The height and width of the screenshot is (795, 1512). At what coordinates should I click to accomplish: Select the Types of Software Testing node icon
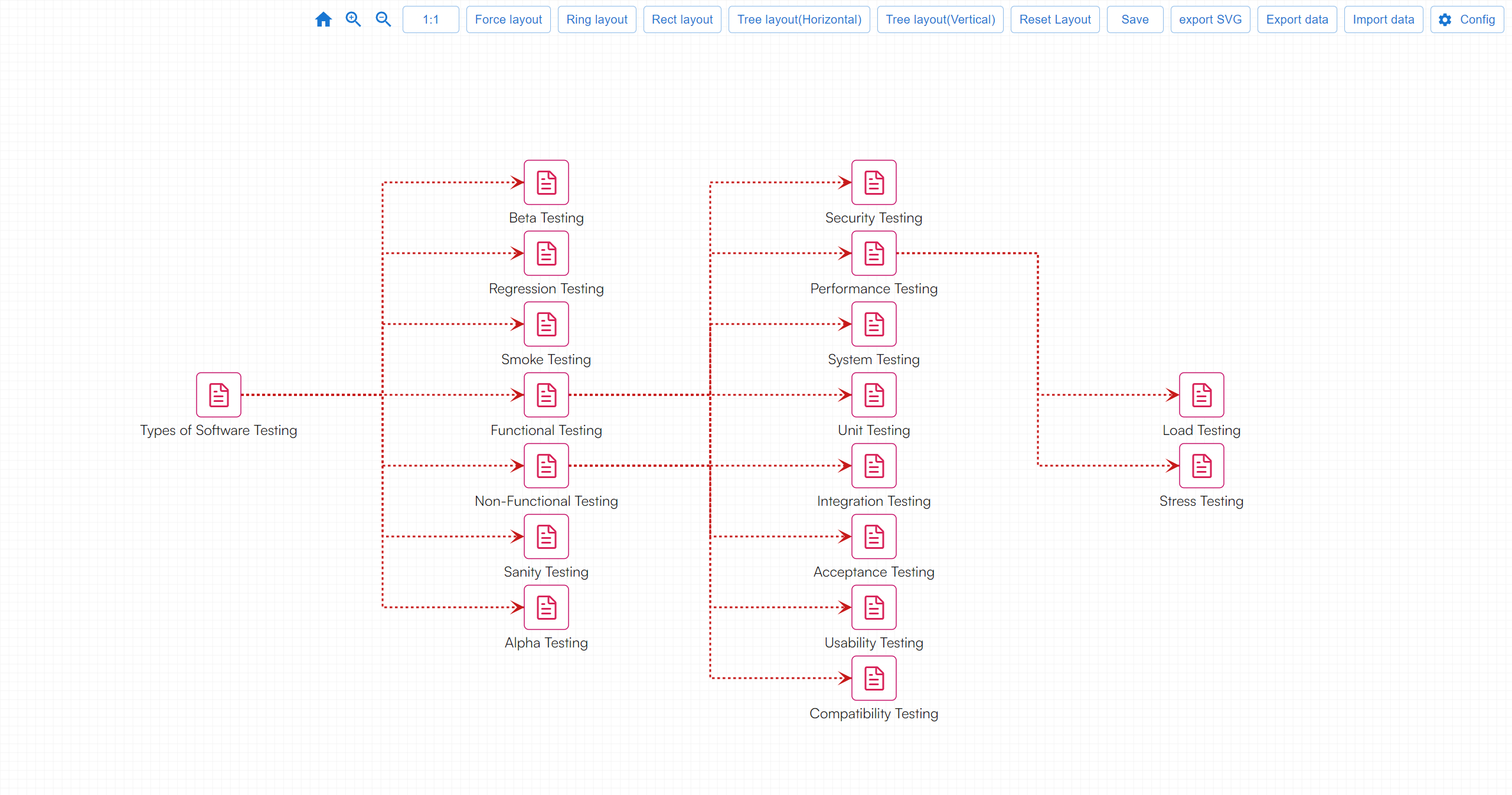(218, 395)
